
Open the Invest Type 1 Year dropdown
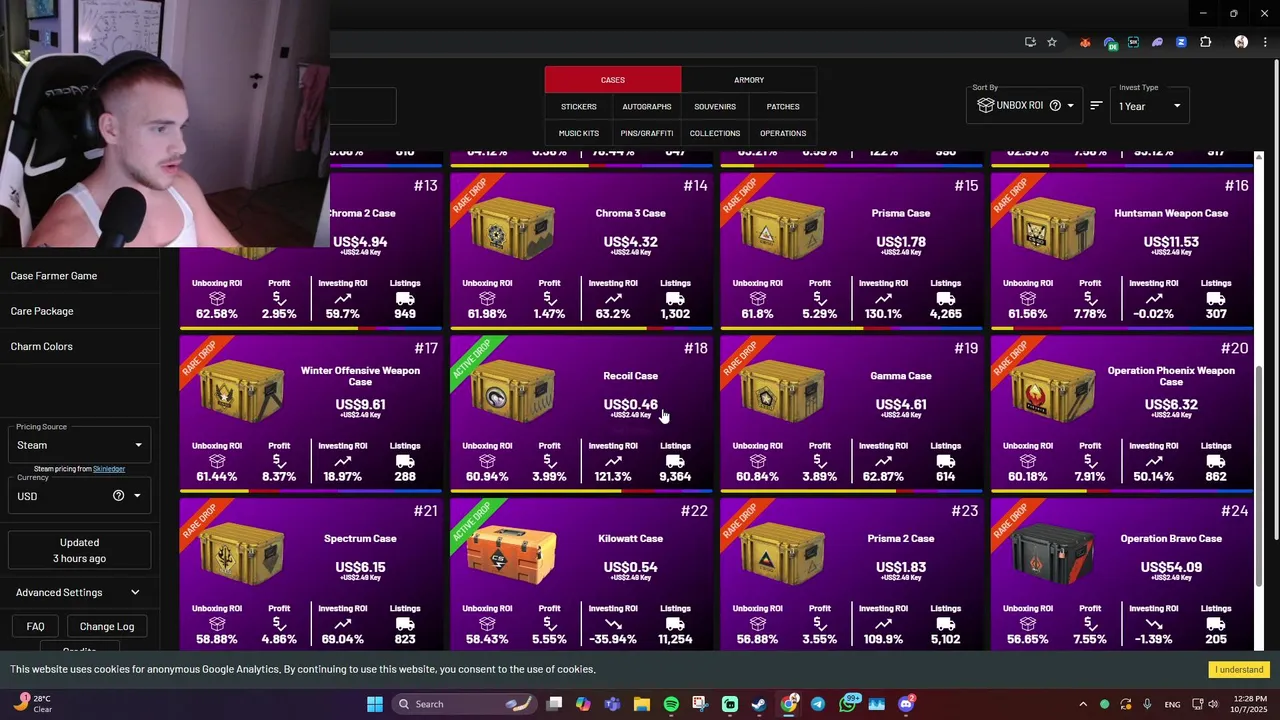tap(1149, 105)
